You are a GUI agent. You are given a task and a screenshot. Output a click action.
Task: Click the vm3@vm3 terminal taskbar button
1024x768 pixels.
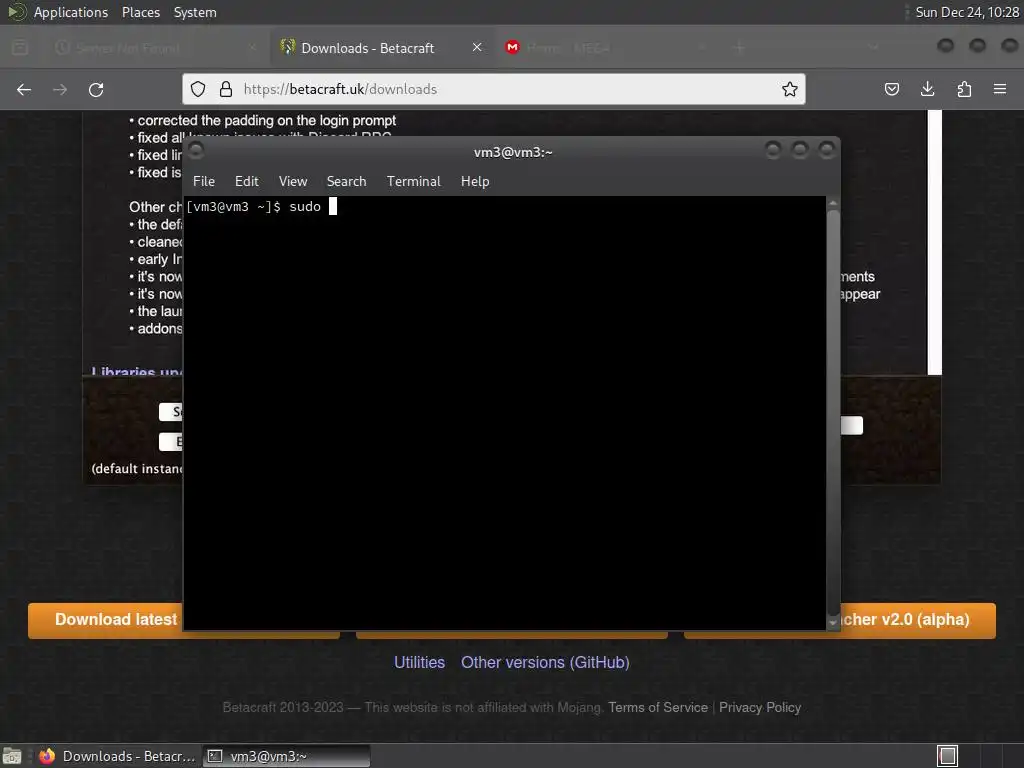pos(286,756)
